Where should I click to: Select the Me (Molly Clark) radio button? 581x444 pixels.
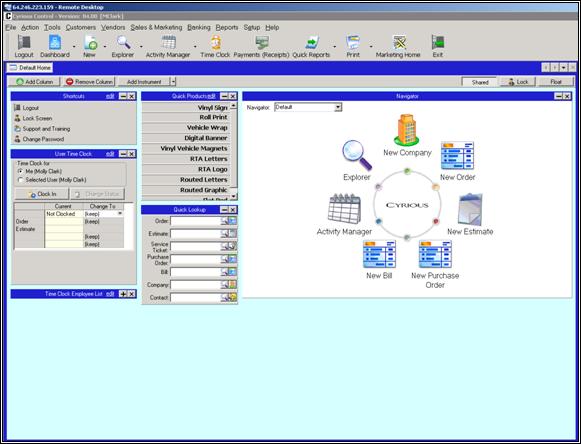tap(20, 171)
